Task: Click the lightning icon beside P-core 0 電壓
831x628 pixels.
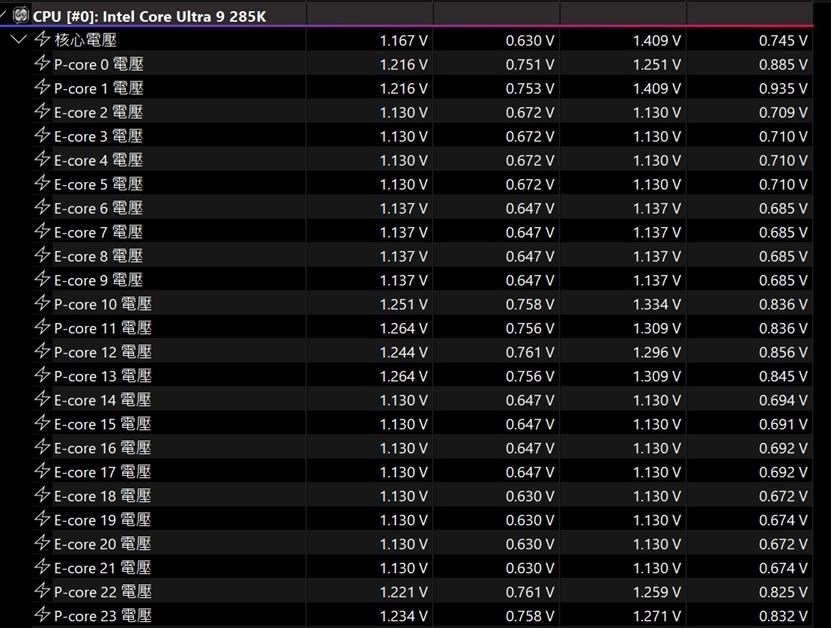Action: 42,64
